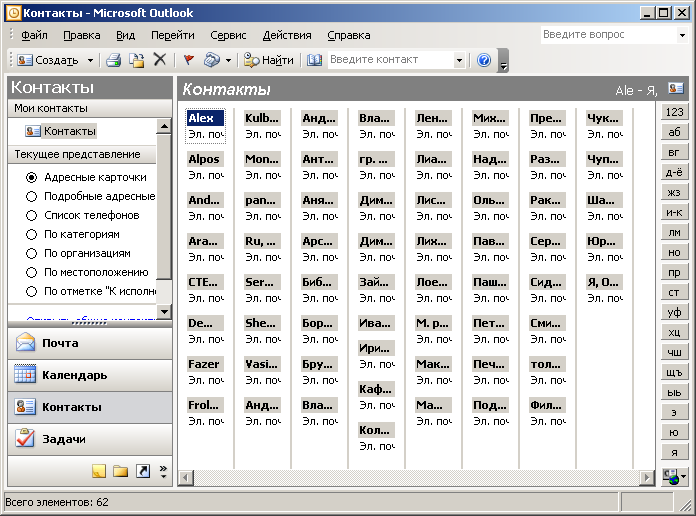Jump to contacts with the аб index button

[674, 132]
